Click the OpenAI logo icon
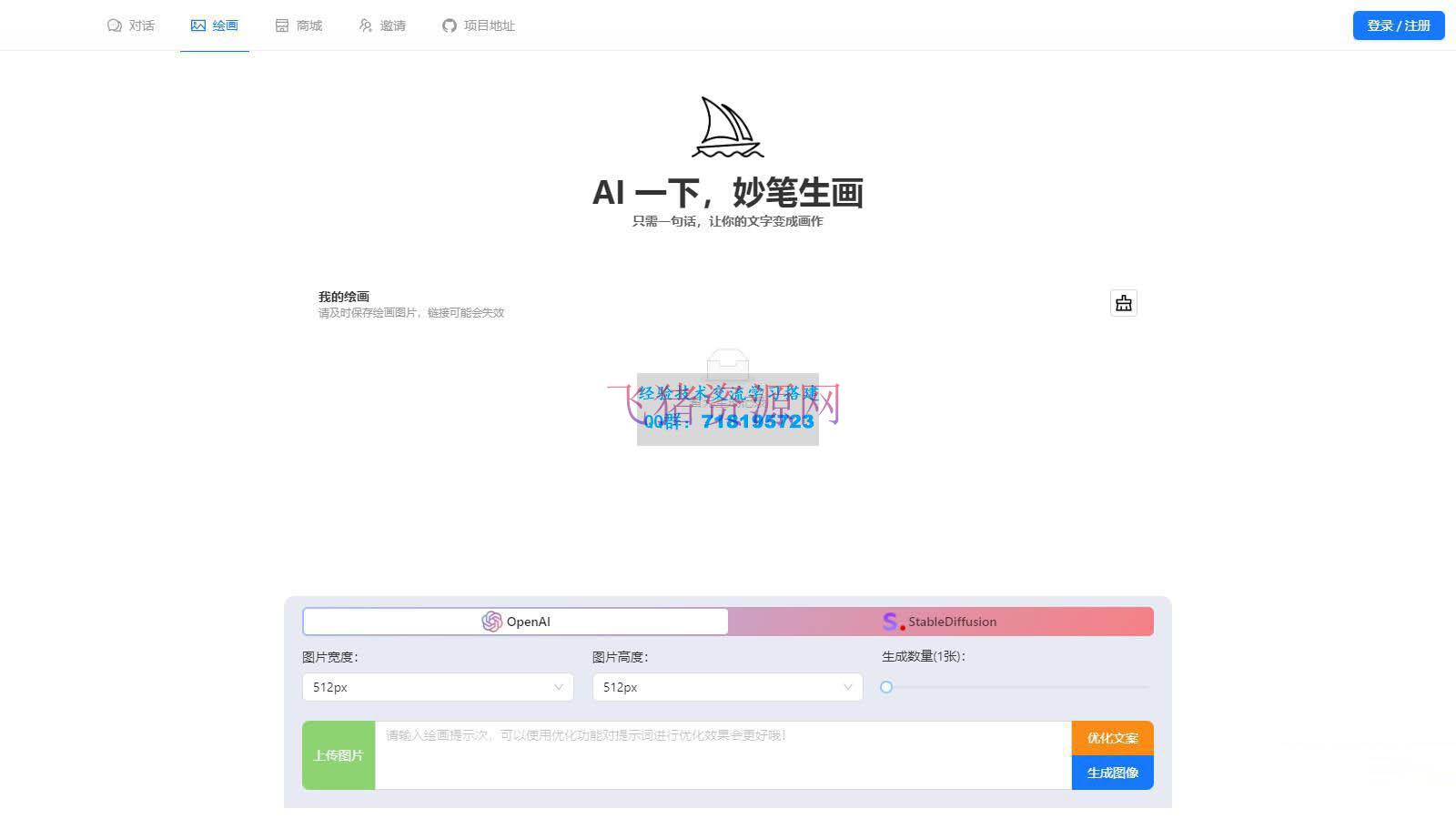Image resolution: width=1456 pixels, height=819 pixels. point(492,622)
